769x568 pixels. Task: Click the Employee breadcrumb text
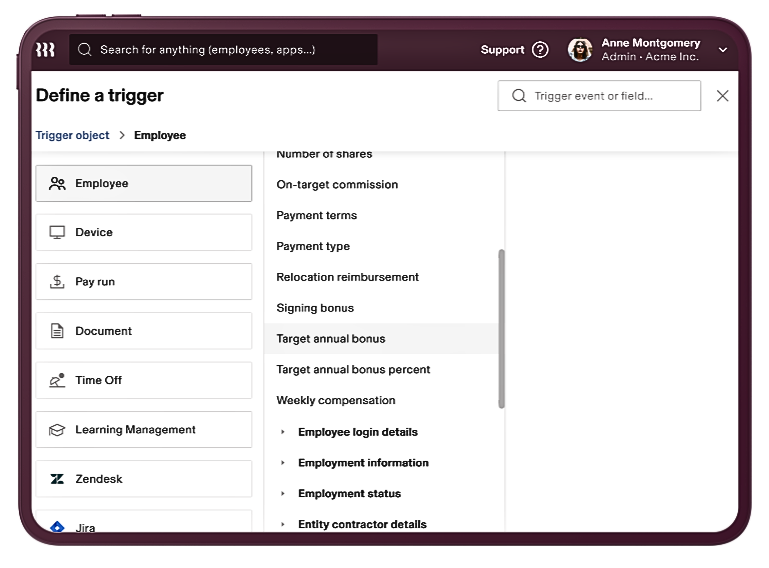(160, 135)
